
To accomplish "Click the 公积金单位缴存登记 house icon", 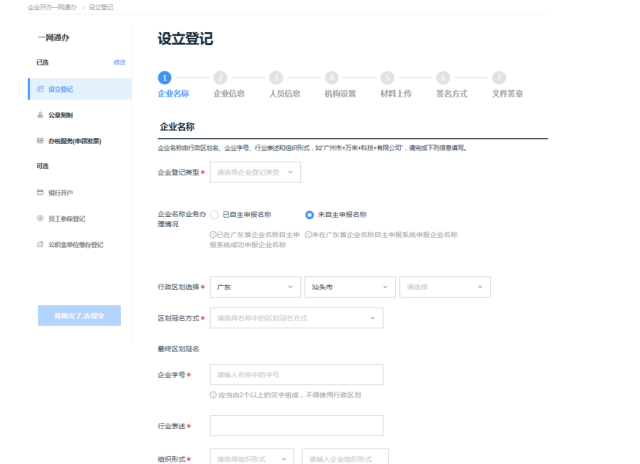I will (x=40, y=244).
